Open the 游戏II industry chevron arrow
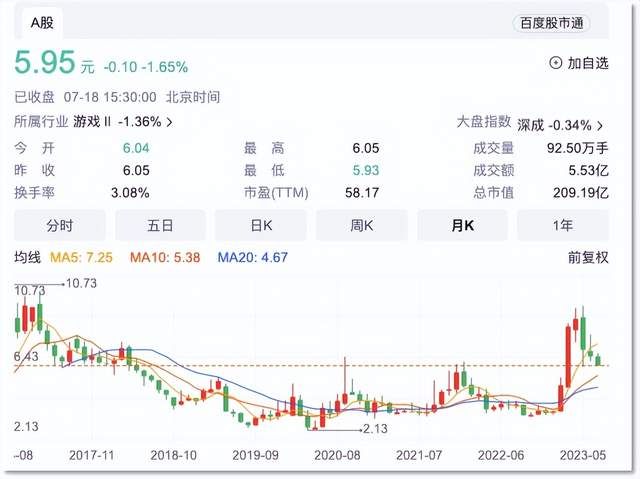 click(169, 122)
